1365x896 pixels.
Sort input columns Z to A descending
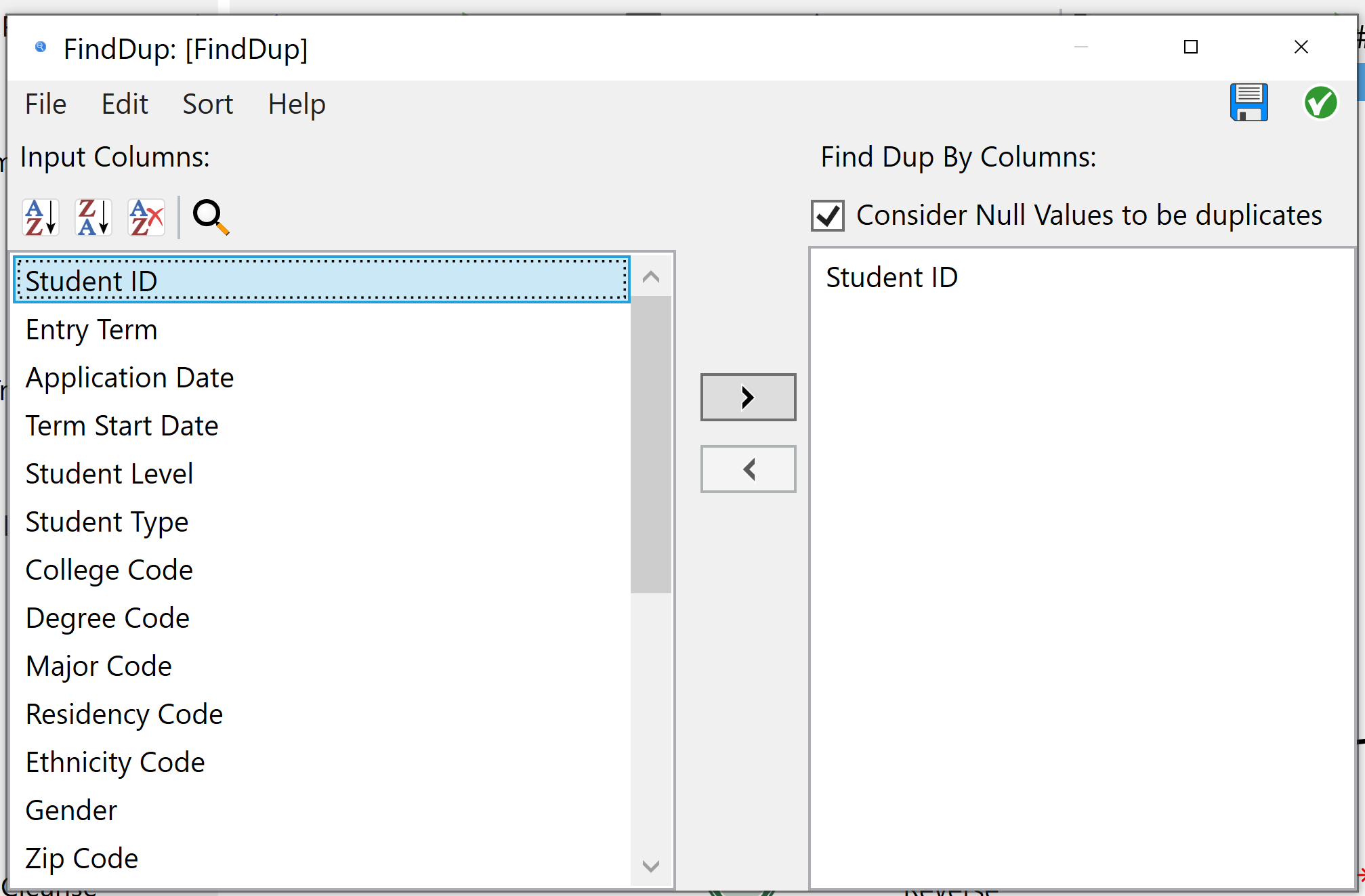(93, 217)
